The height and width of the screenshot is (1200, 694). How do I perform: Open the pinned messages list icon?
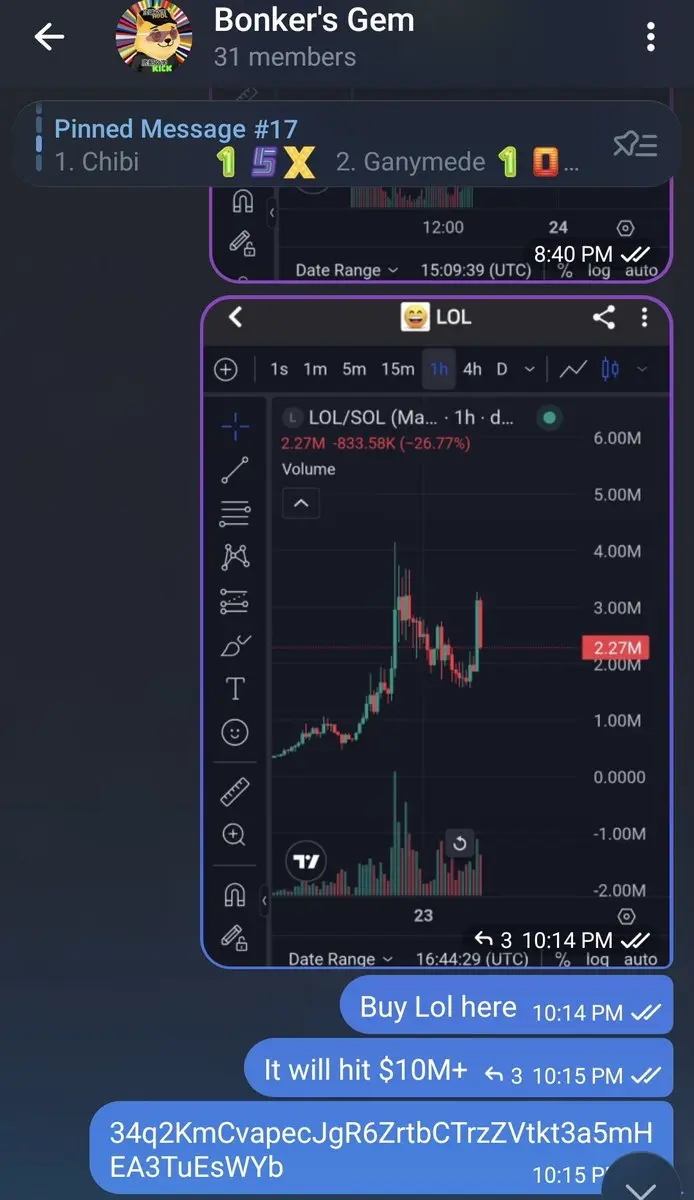tap(635, 145)
